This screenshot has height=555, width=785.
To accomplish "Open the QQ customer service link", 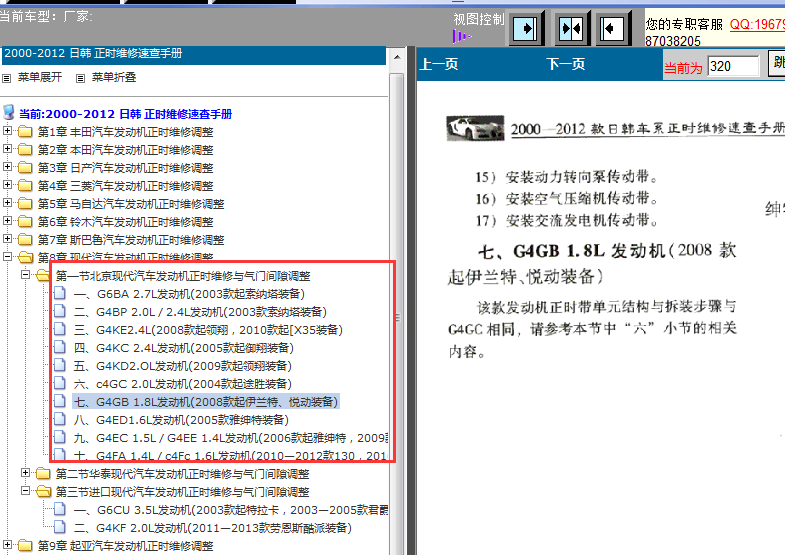I will coord(757,24).
